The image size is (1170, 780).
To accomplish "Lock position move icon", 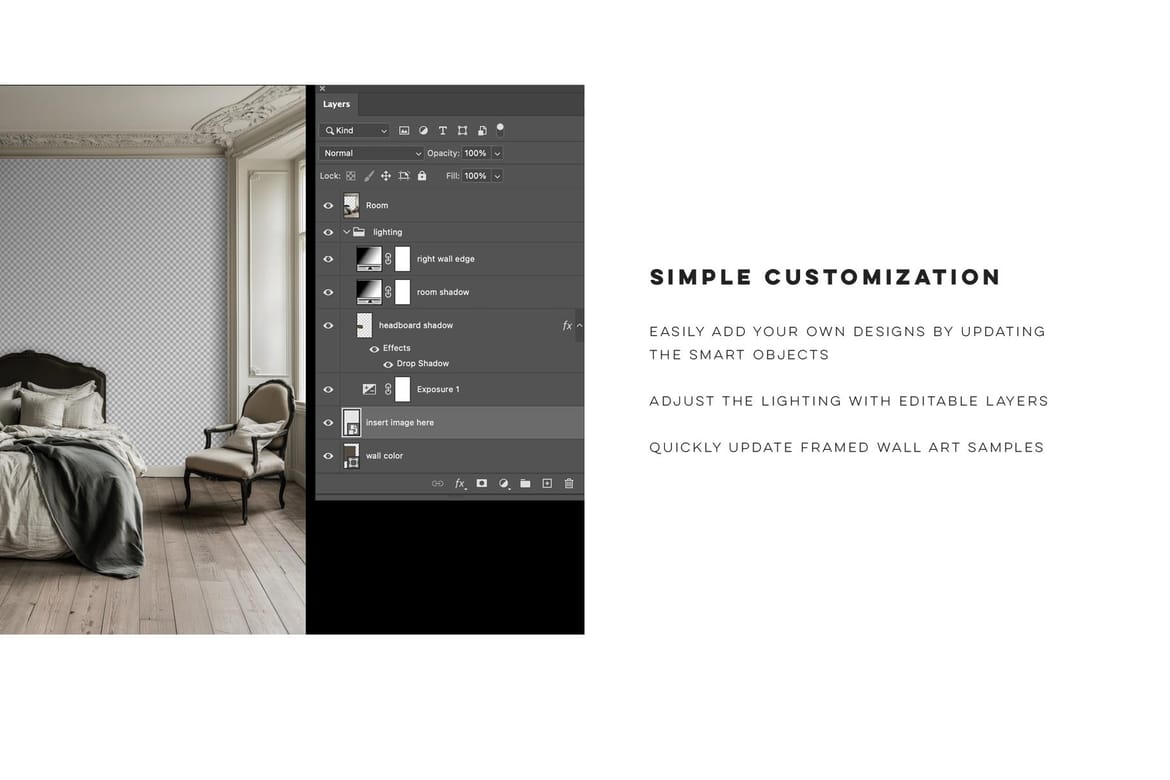I will click(x=386, y=176).
